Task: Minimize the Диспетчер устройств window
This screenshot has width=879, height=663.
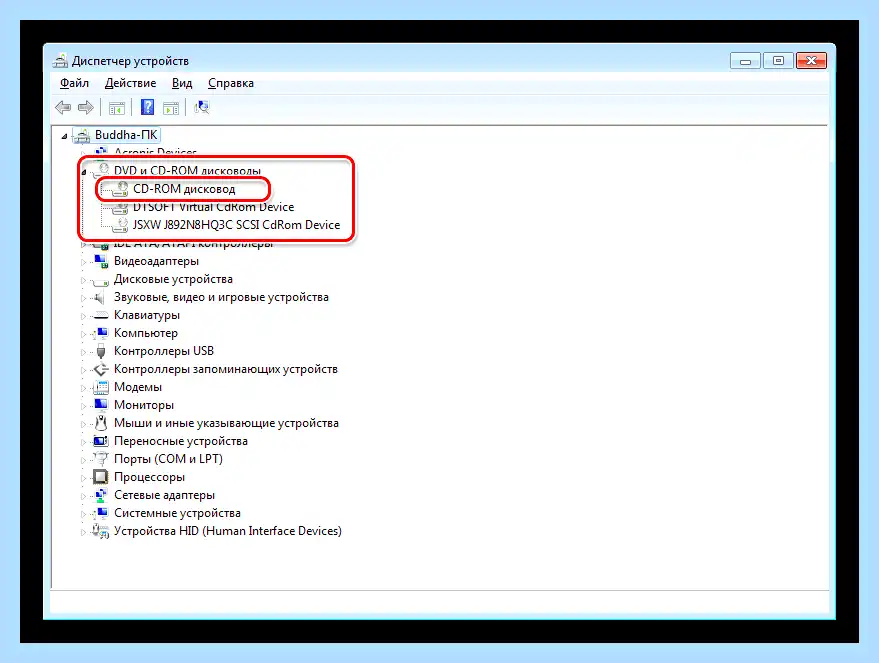Action: coord(745,60)
